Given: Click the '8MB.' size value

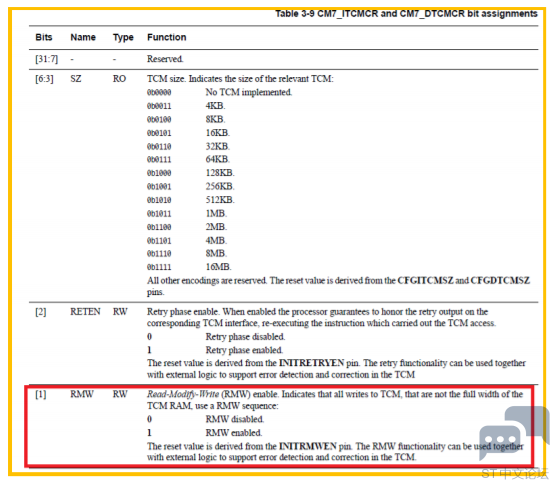Looking at the screenshot, I should 216,253.
